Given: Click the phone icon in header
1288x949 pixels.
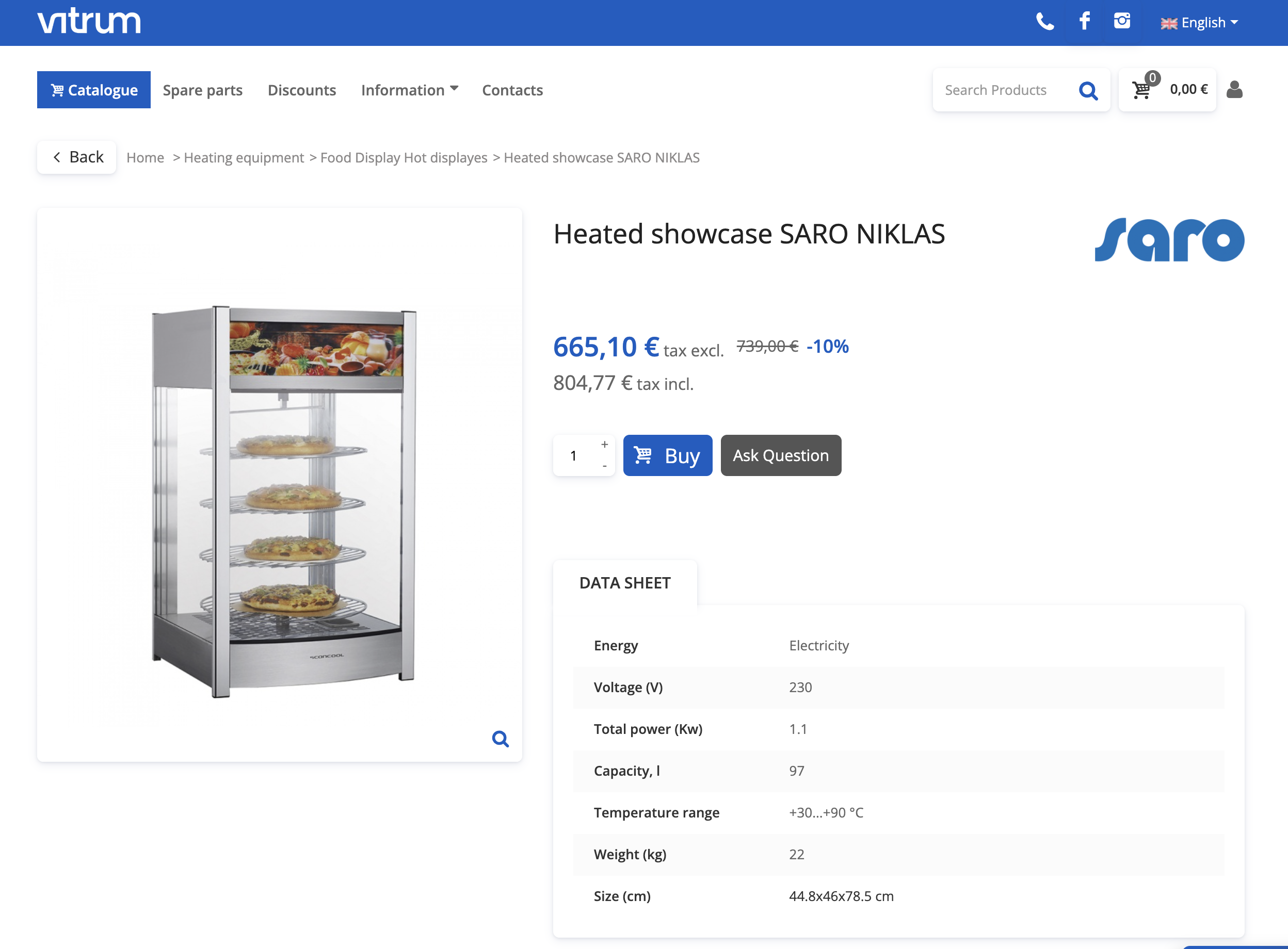Looking at the screenshot, I should 1045,22.
